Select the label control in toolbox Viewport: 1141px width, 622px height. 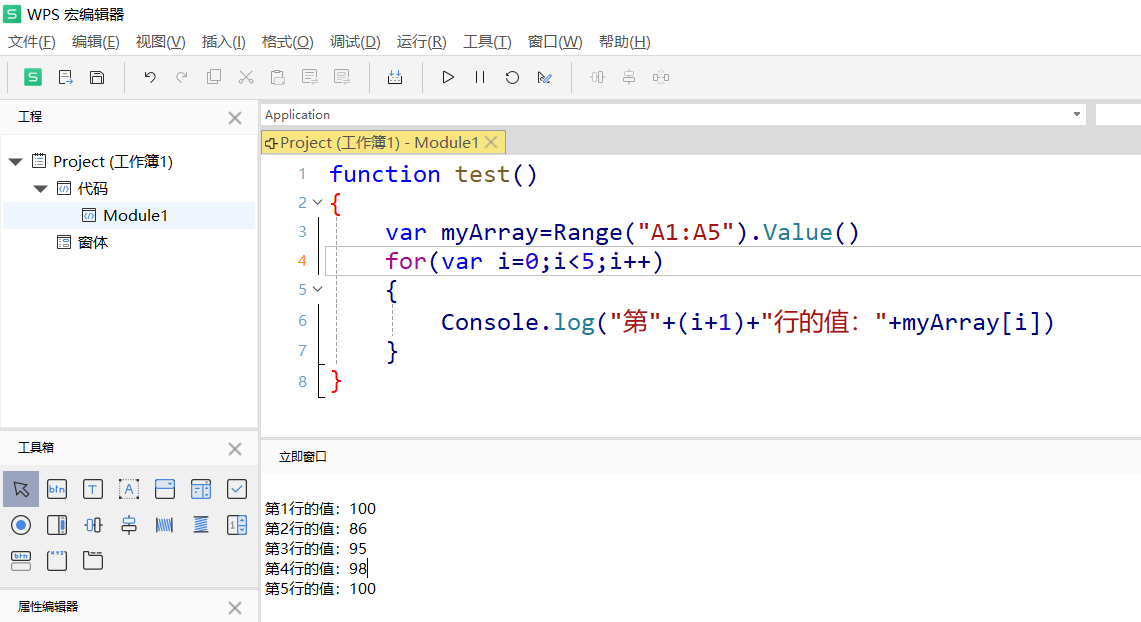click(x=129, y=489)
